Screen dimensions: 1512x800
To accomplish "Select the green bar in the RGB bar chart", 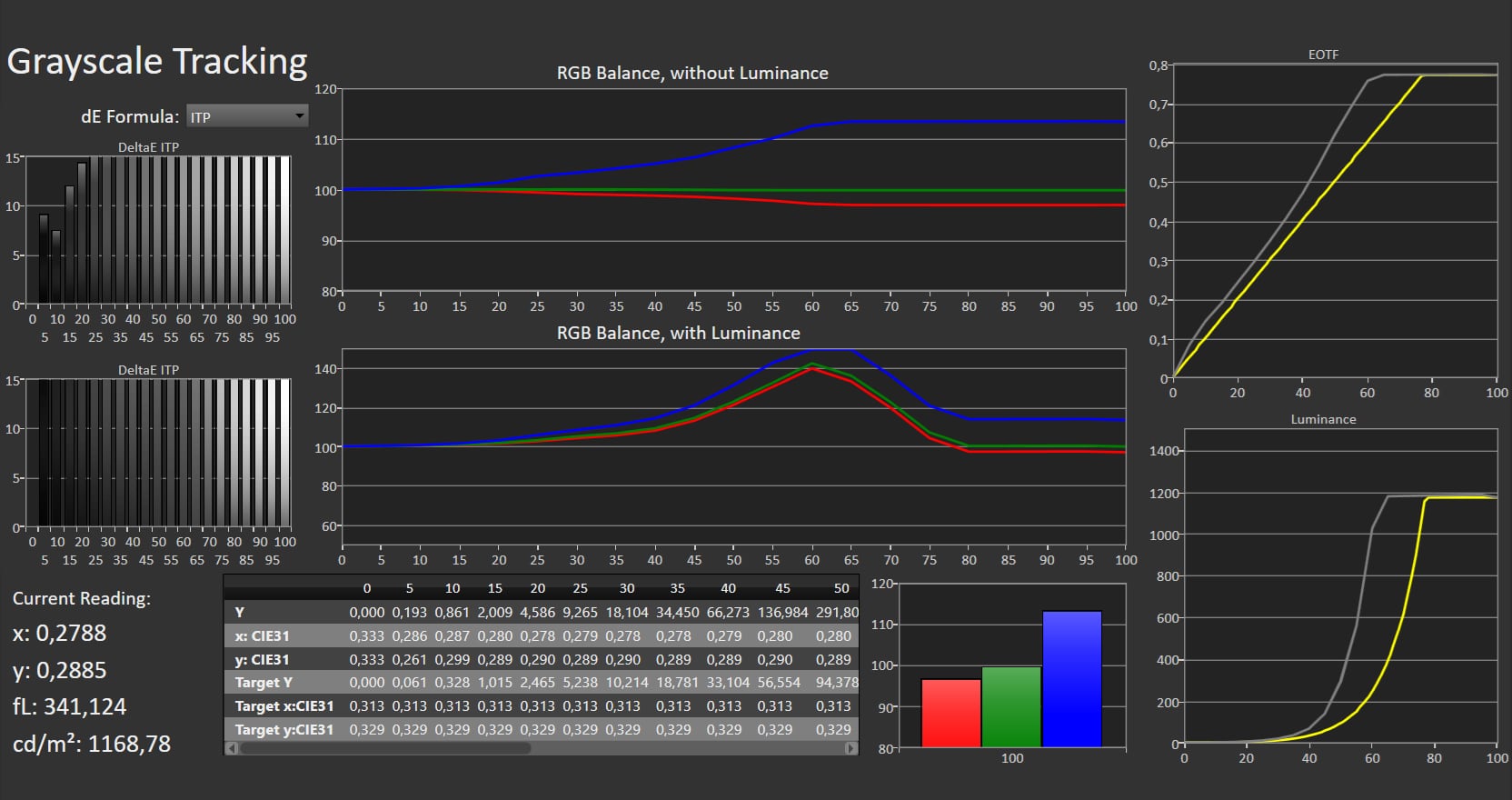I will [x=1011, y=706].
